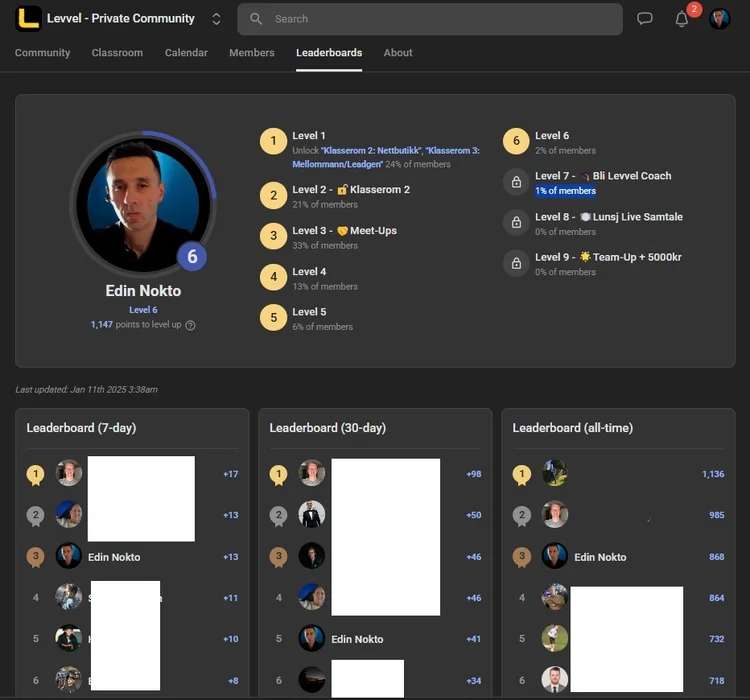Screen dimensions: 750x700
Task: Click the large Edin Nokto profile picture
Action: coord(141,202)
